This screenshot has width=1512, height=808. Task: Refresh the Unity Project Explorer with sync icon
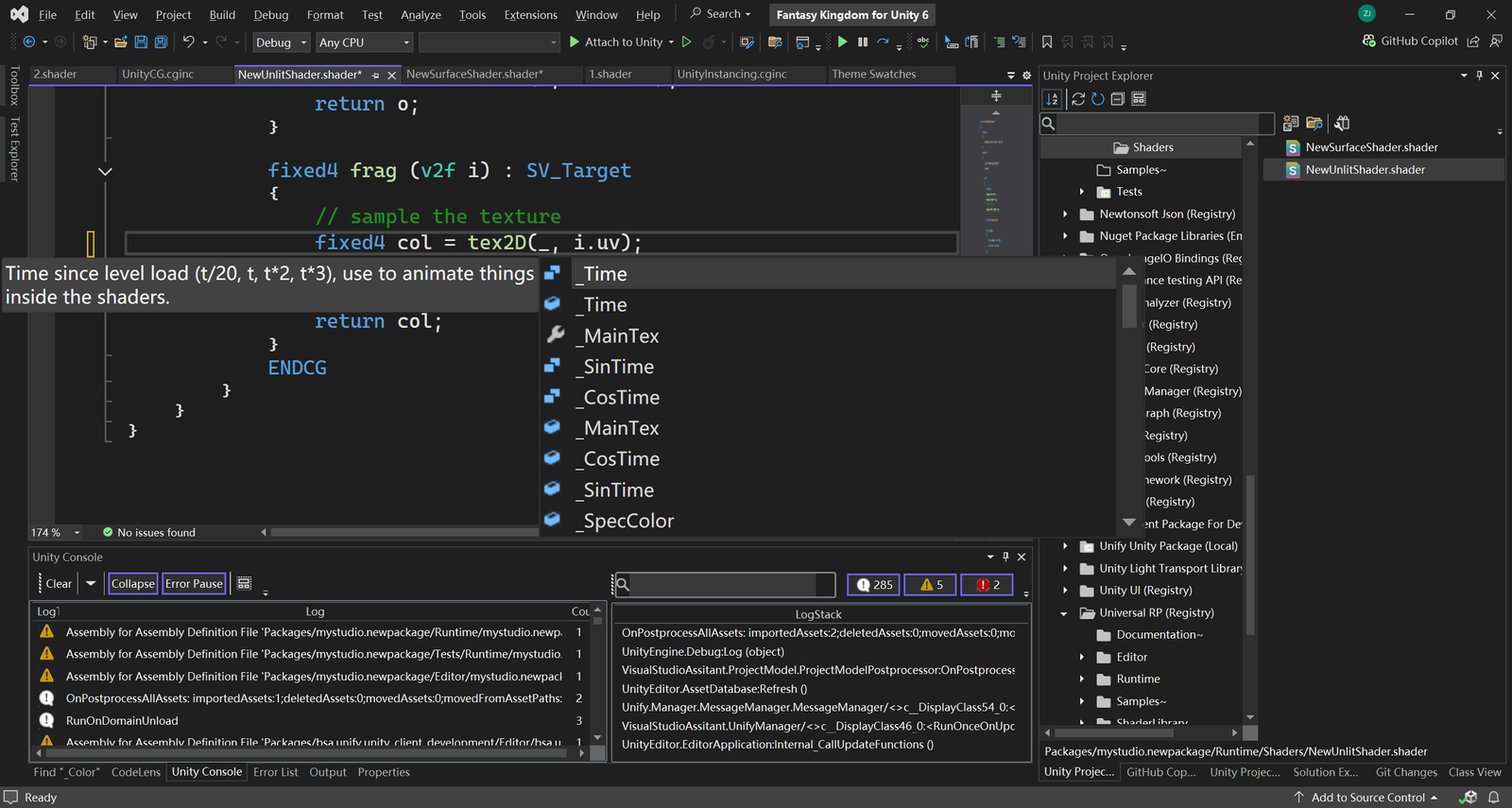[x=1077, y=99]
